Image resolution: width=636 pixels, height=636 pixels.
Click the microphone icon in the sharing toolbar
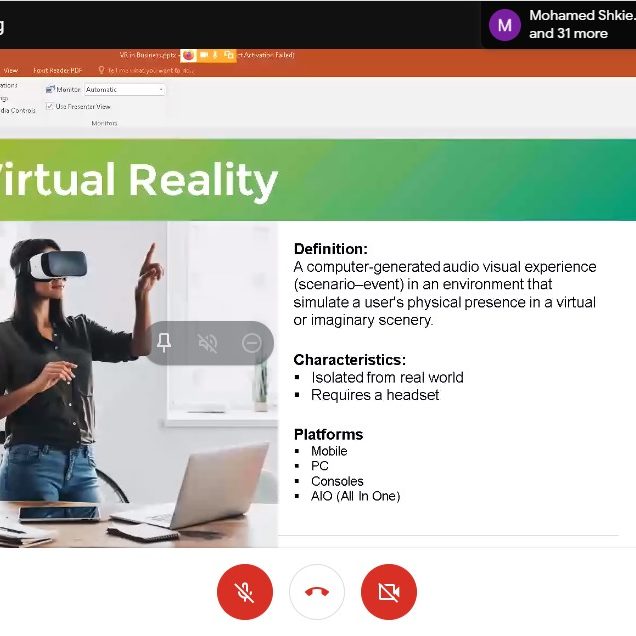(216, 55)
